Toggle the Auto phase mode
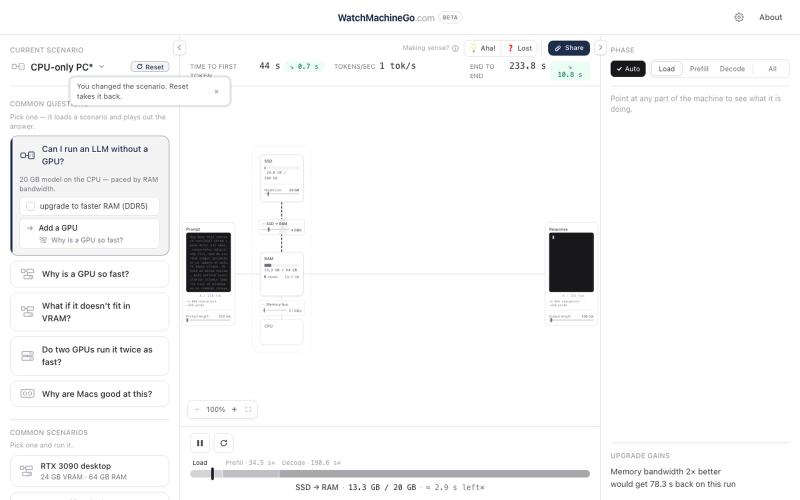800x500 pixels. [x=628, y=69]
